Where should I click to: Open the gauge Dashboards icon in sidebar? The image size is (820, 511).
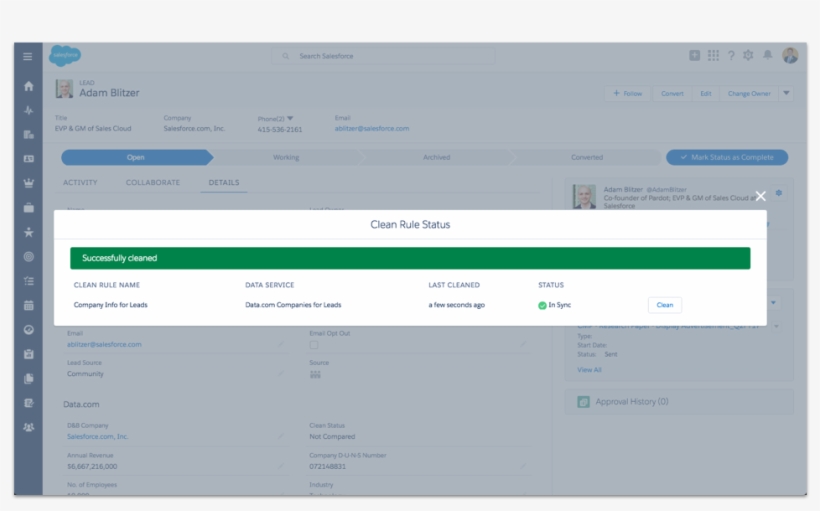point(28,330)
